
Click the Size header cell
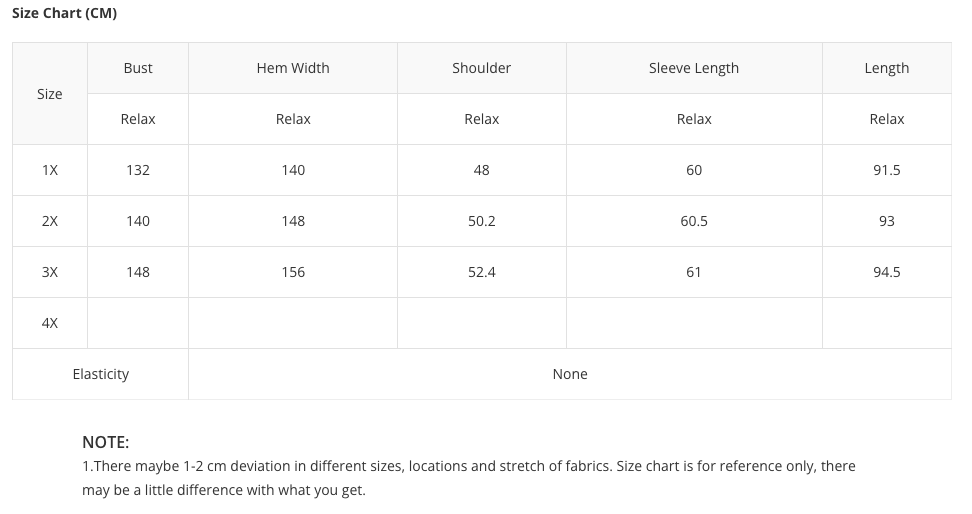tap(50, 94)
